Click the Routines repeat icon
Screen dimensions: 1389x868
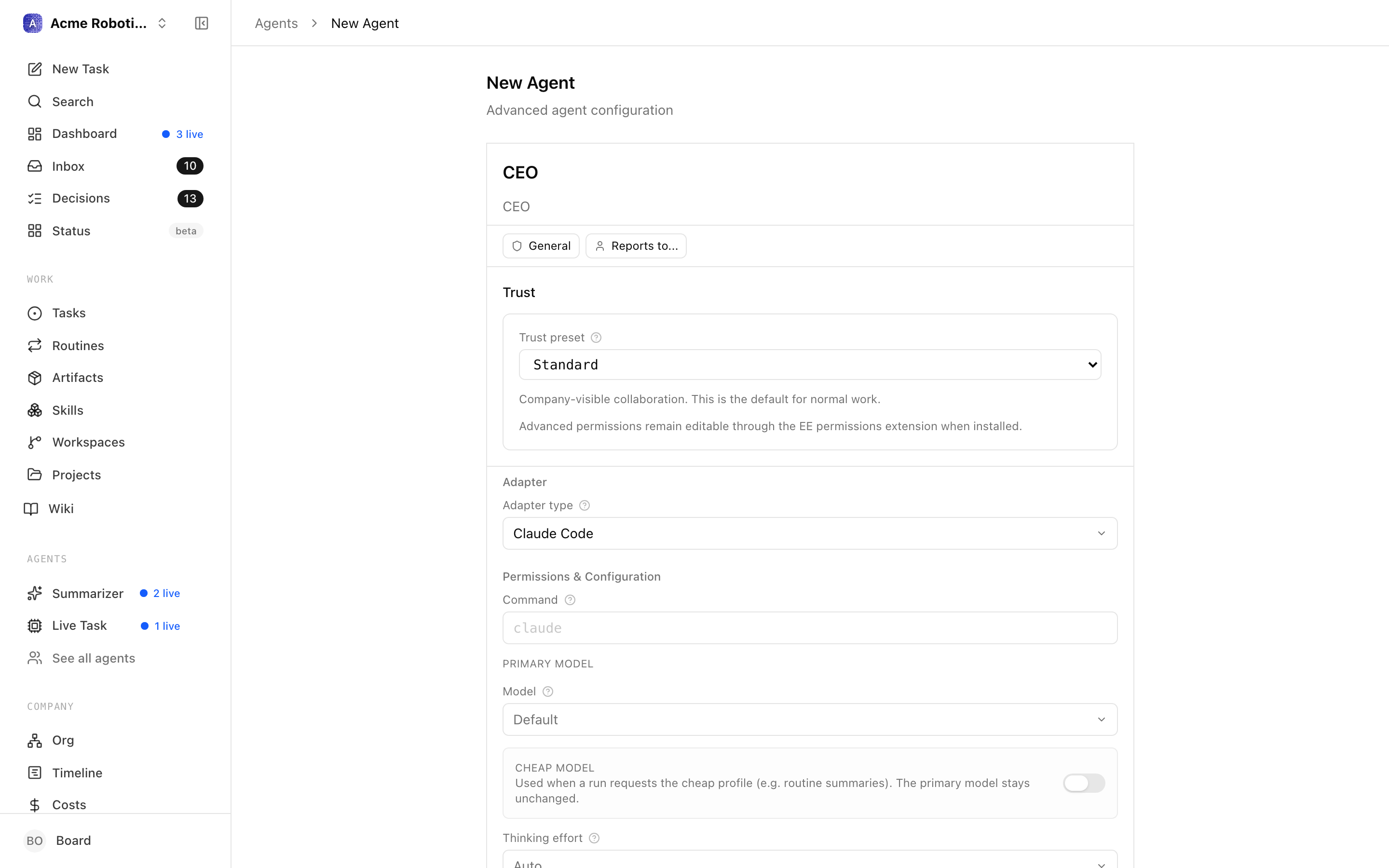34,345
